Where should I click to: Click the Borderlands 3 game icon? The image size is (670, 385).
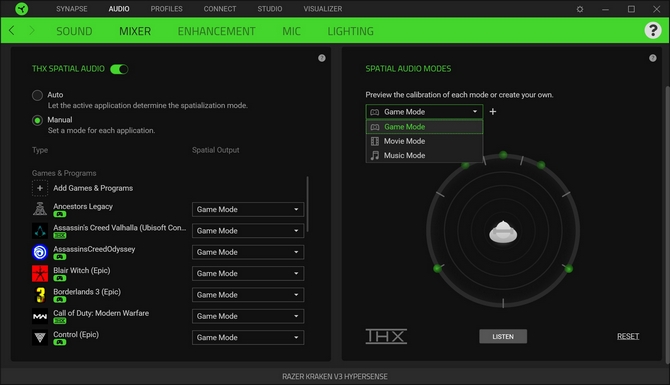pyautogui.click(x=40, y=295)
